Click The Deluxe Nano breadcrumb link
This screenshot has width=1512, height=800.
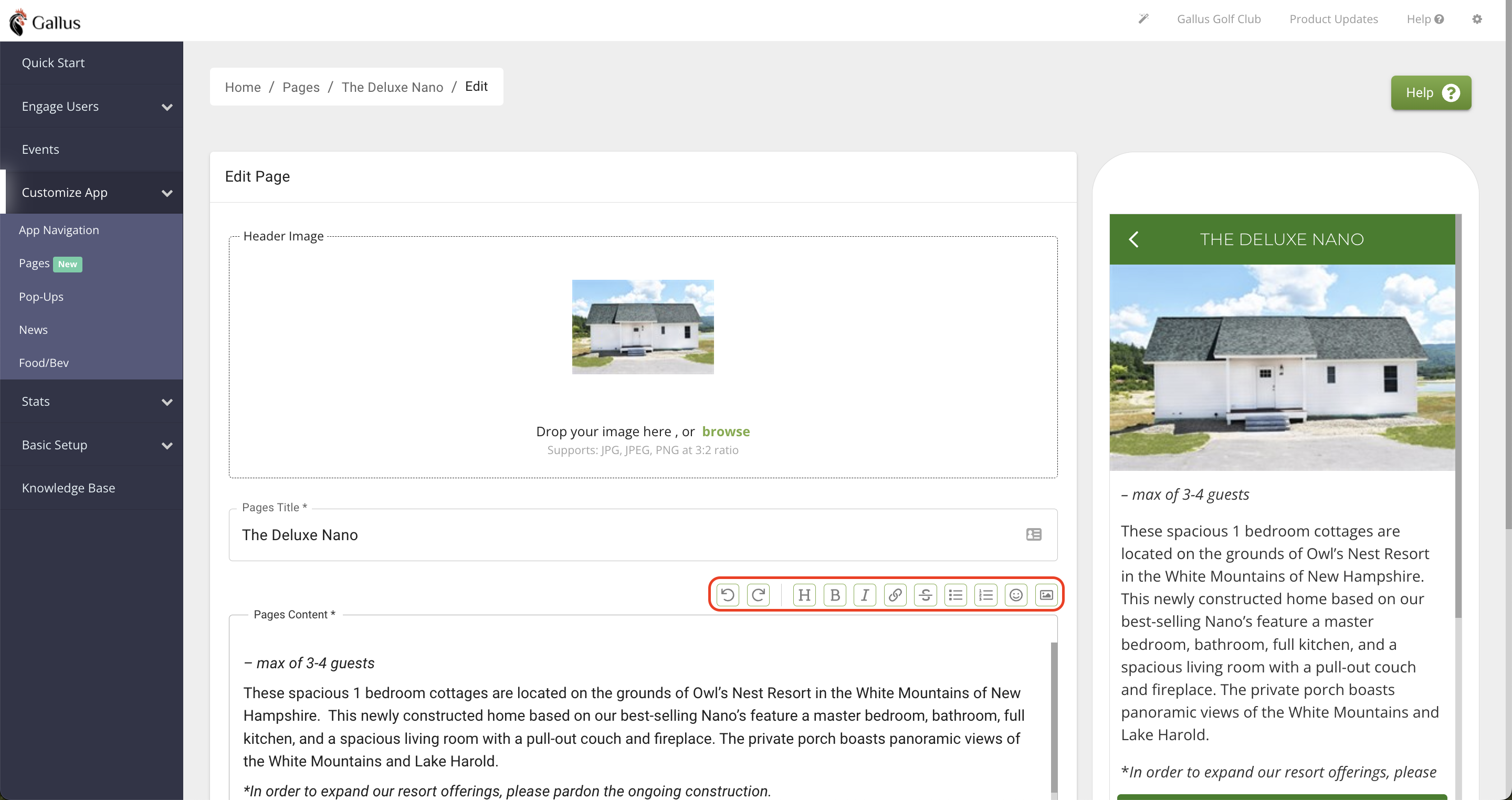(x=392, y=87)
